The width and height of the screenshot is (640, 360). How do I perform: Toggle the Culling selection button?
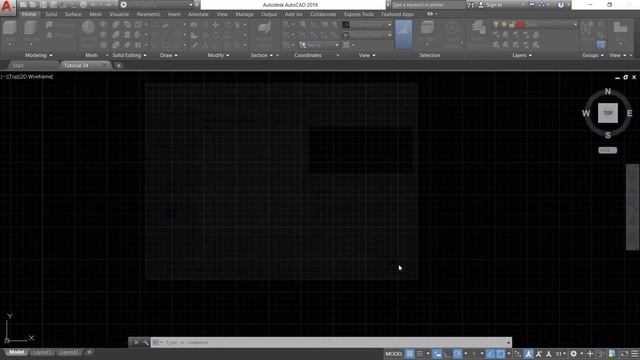[x=403, y=34]
